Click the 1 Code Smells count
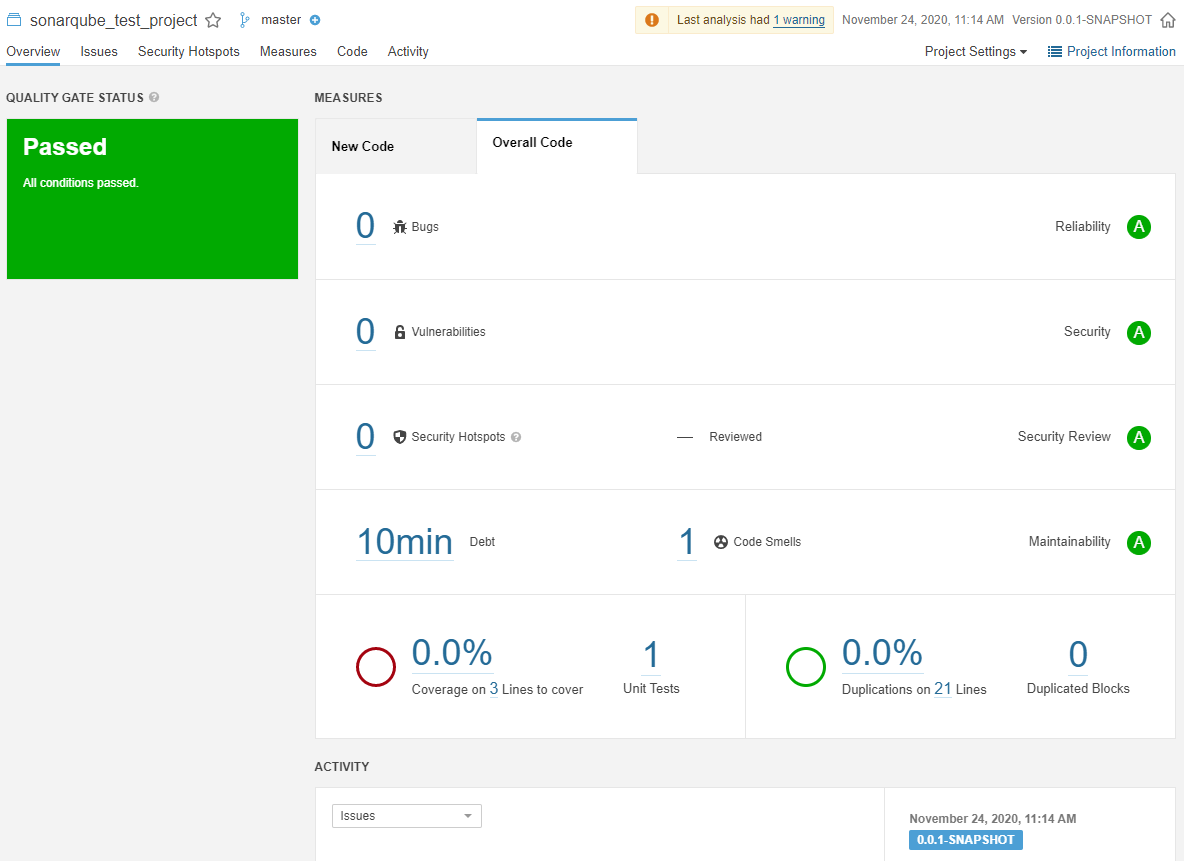This screenshot has height=861, width=1184. pos(686,542)
